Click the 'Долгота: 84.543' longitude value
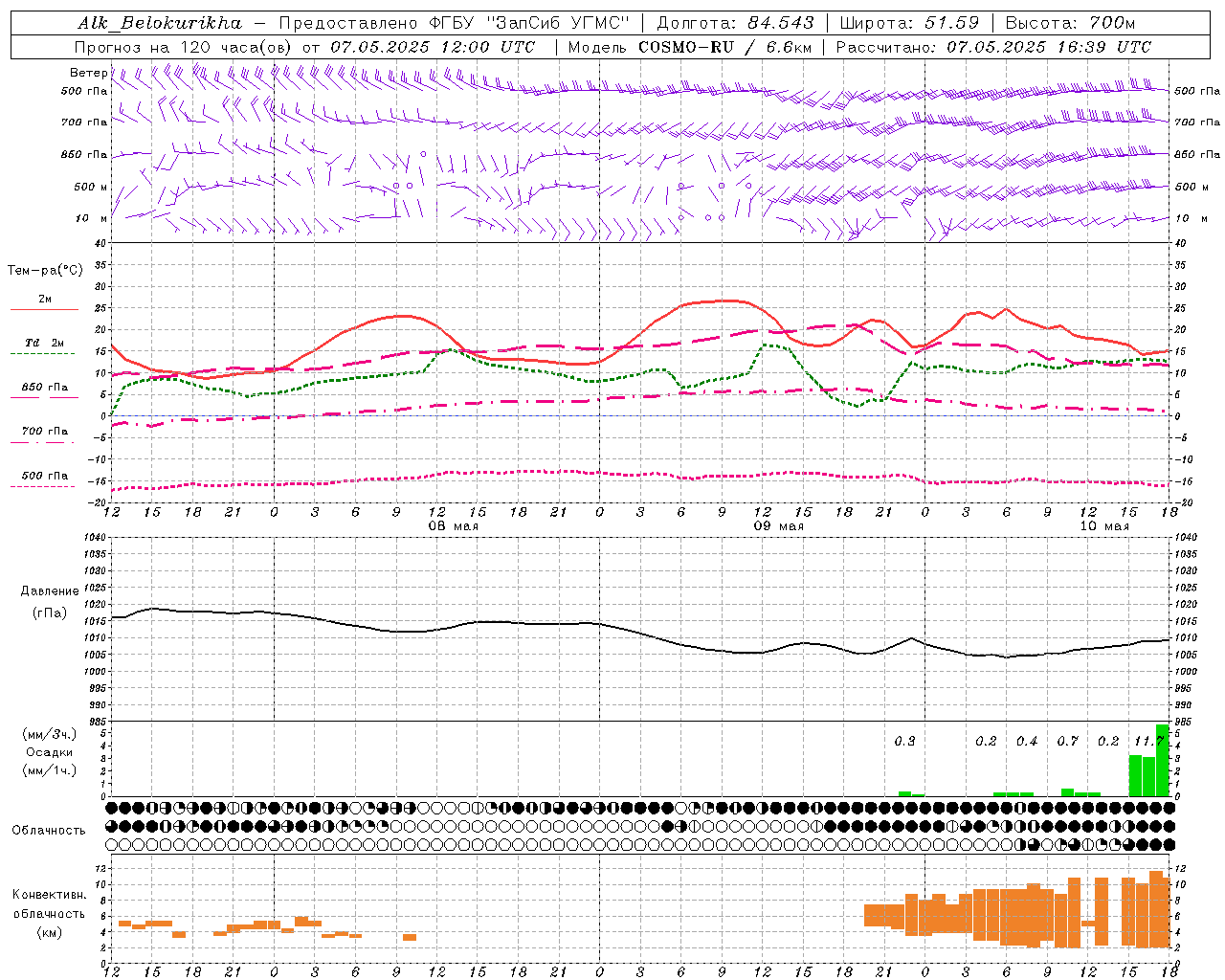1225x980 pixels. [x=736, y=23]
